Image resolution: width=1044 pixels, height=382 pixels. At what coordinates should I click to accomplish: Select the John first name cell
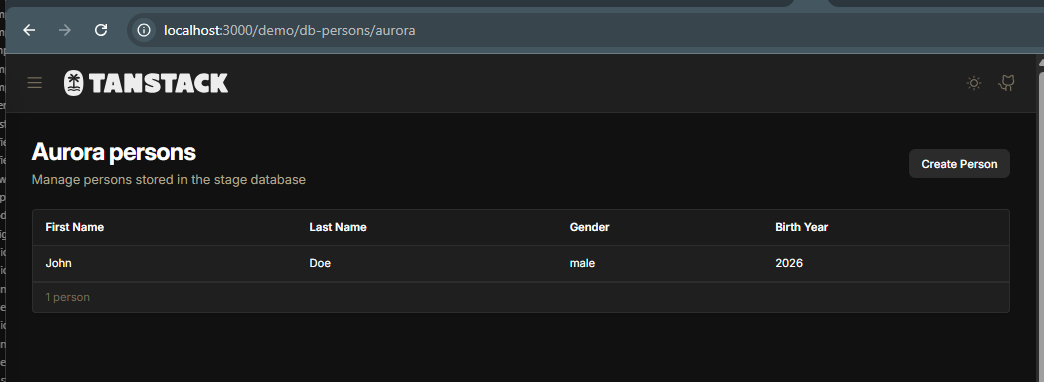coord(59,263)
